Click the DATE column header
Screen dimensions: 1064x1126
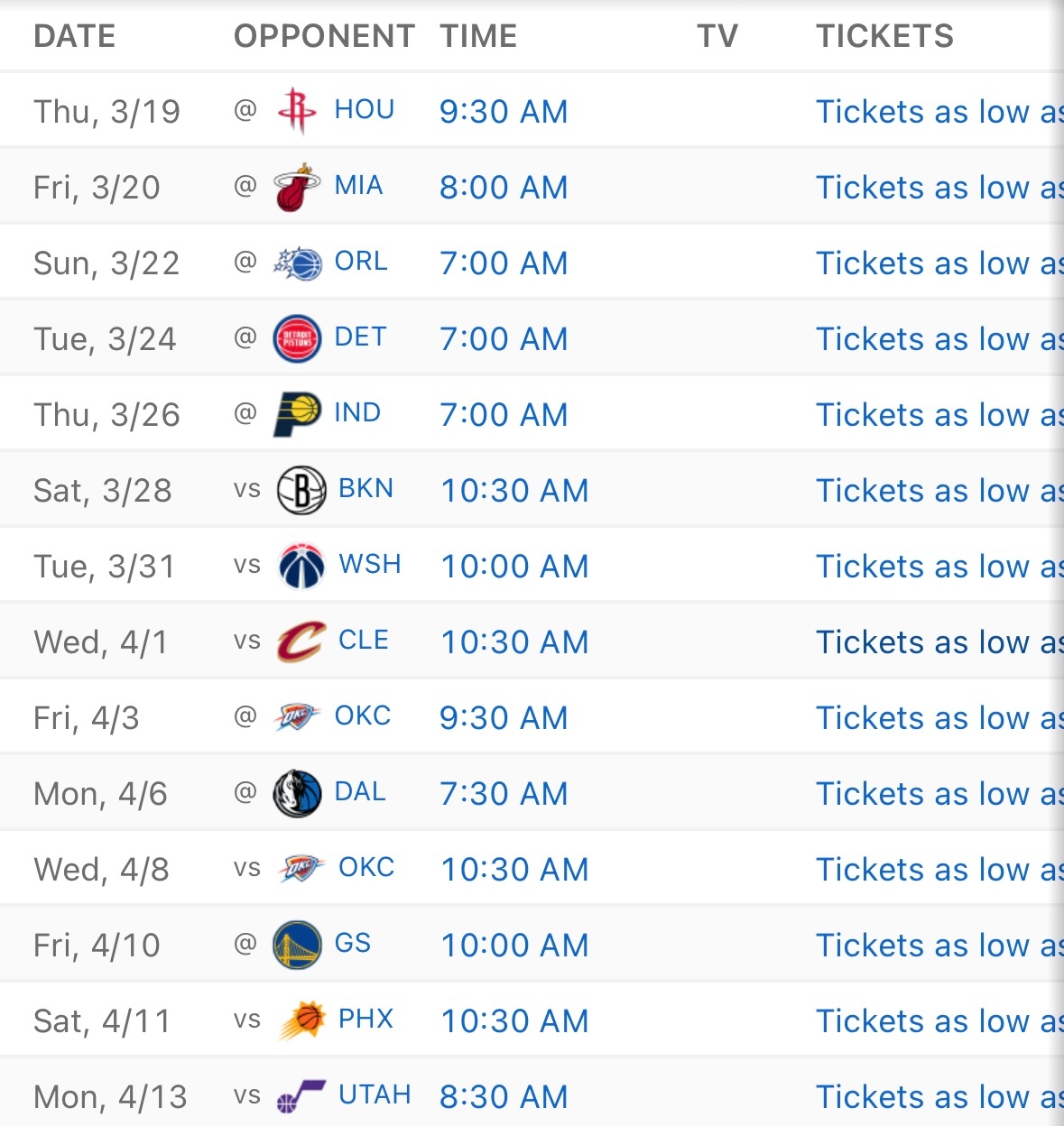[x=75, y=36]
